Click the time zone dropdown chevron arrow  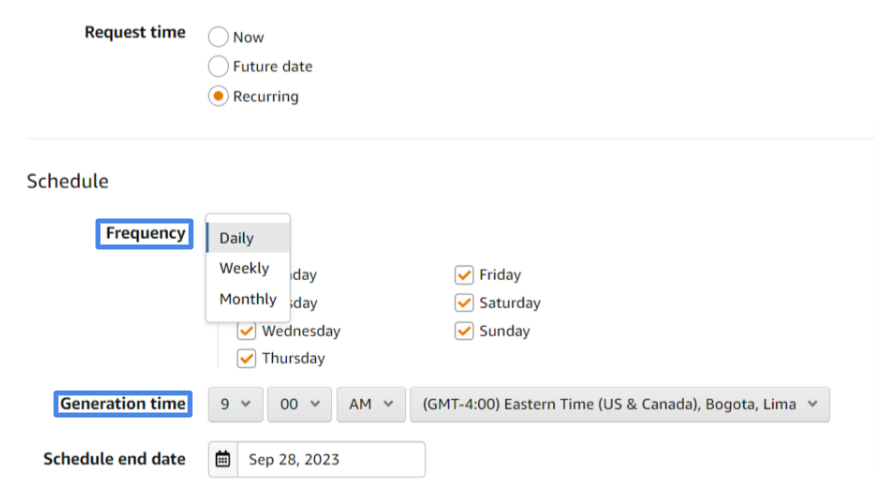point(812,404)
